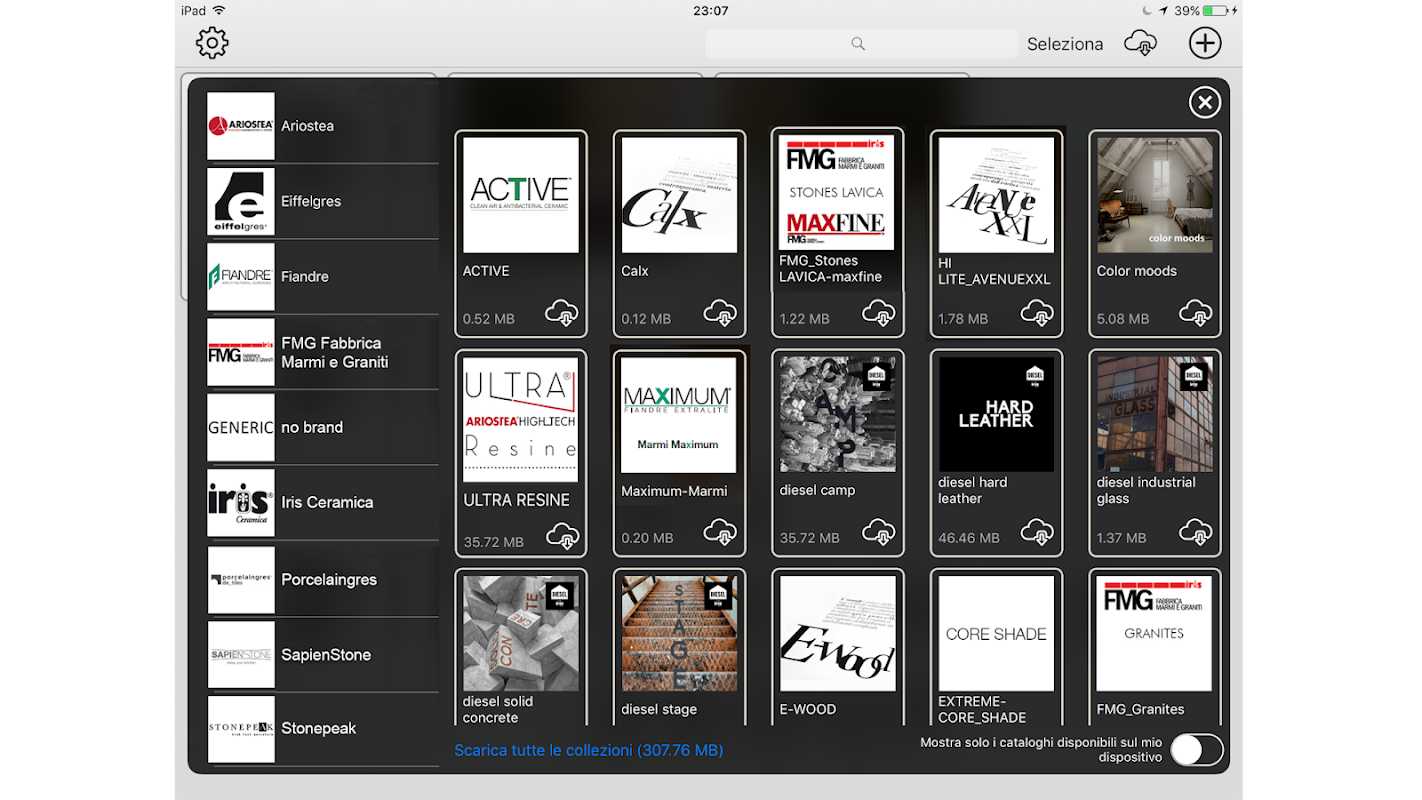The image size is (1422, 800).
Task: Close the catalog download panel
Action: click(1204, 102)
